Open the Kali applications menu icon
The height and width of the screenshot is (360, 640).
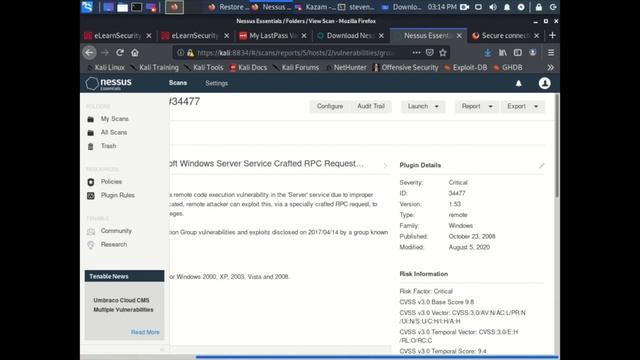point(87,7)
